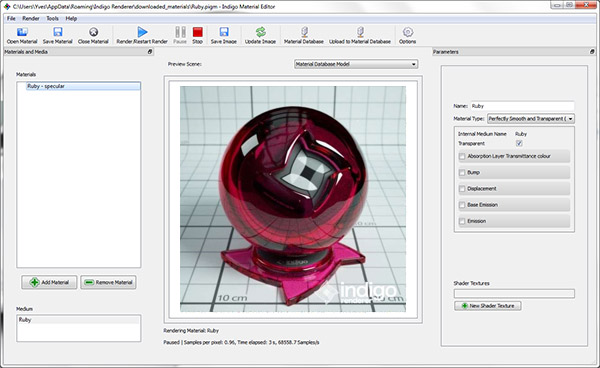Select the 'Ruby - specular' material
Viewport: 600px width, 368px height.
83,86
